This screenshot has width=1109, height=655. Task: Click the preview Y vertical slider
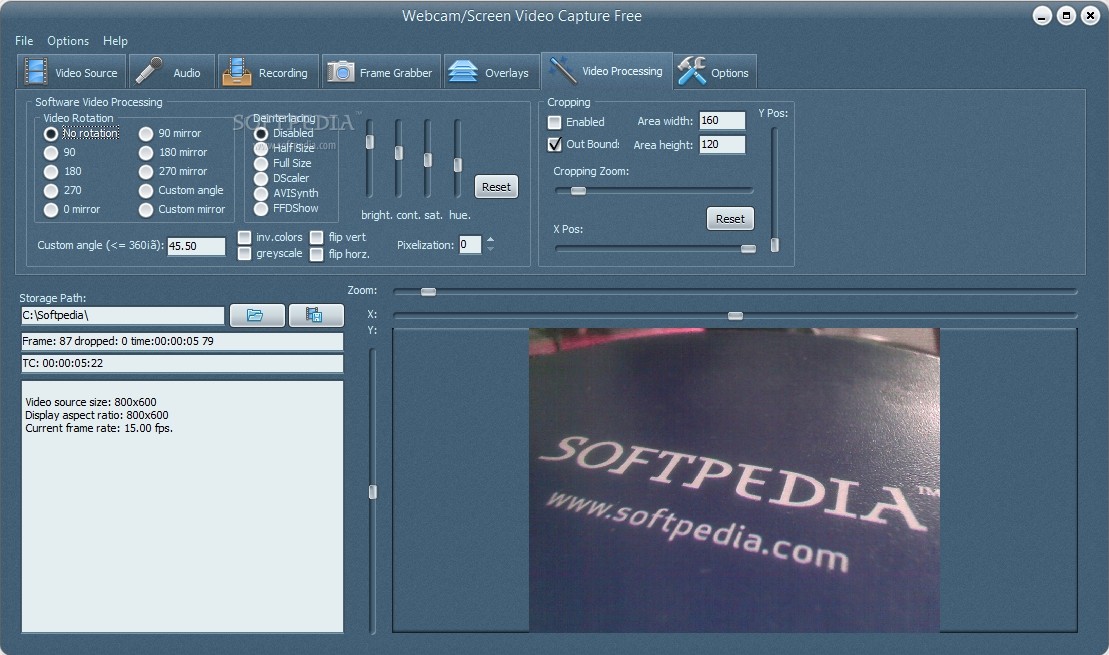coord(373,491)
